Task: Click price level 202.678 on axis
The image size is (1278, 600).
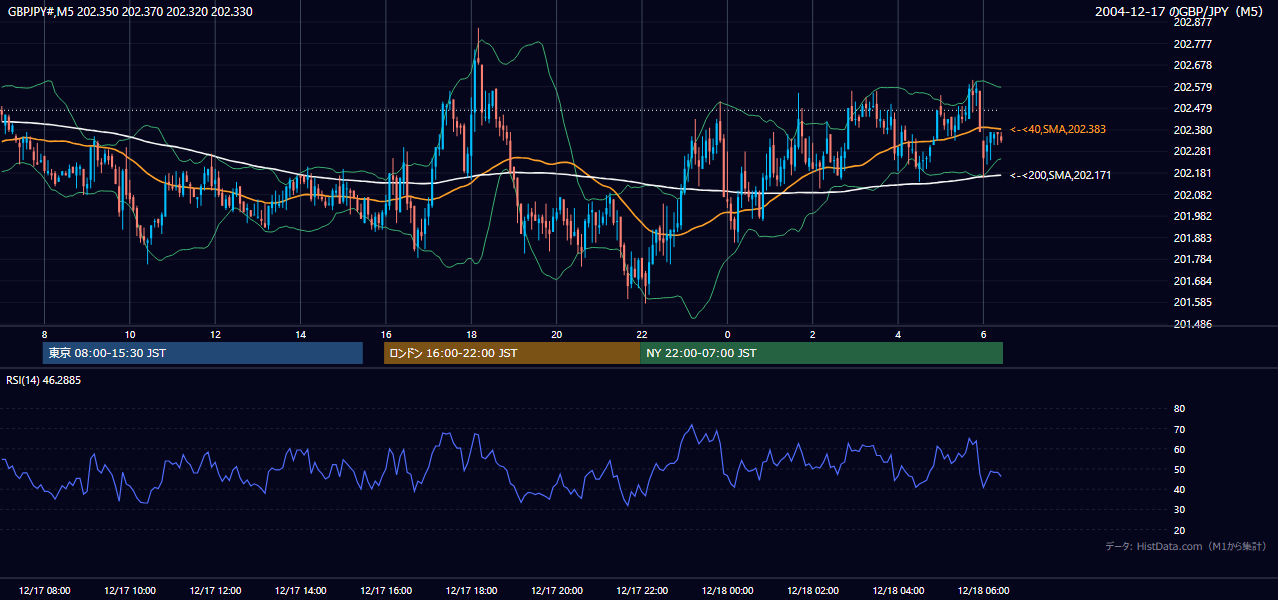Action: pos(1192,65)
